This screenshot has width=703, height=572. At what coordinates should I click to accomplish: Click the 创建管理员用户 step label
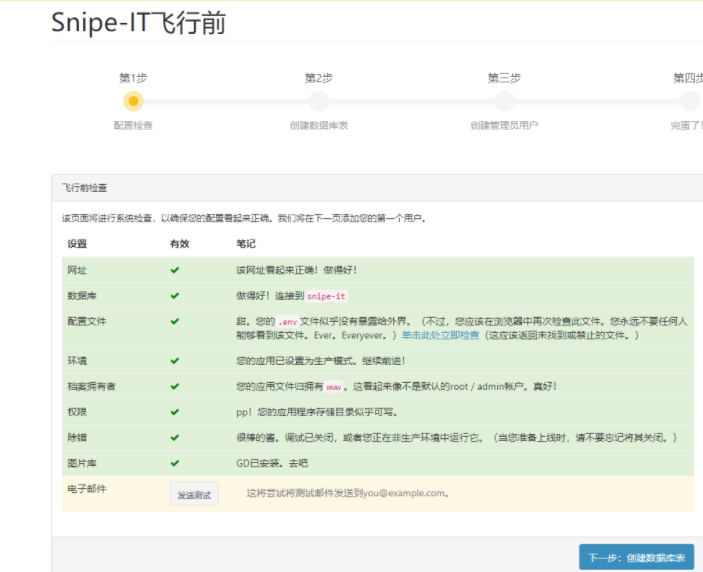pos(504,126)
